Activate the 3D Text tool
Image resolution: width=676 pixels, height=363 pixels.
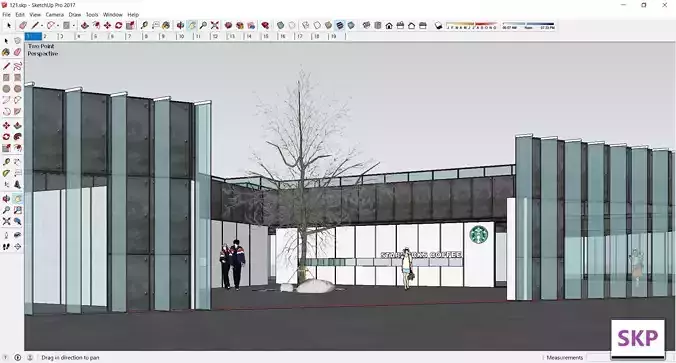pyautogui.click(x=17, y=185)
